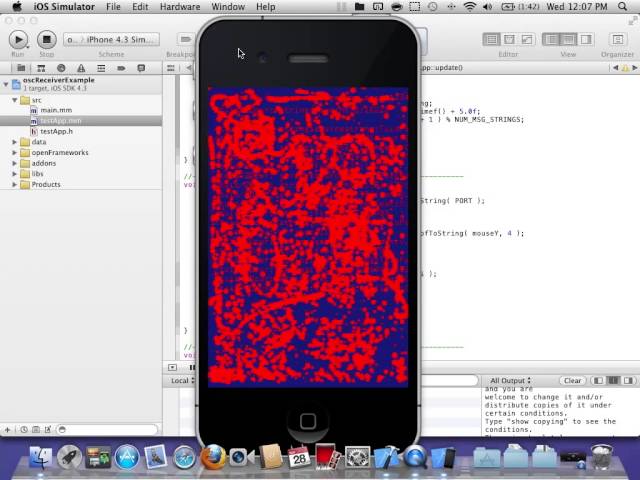
Task: Open System Preferences gear in Dock
Action: click(357, 458)
